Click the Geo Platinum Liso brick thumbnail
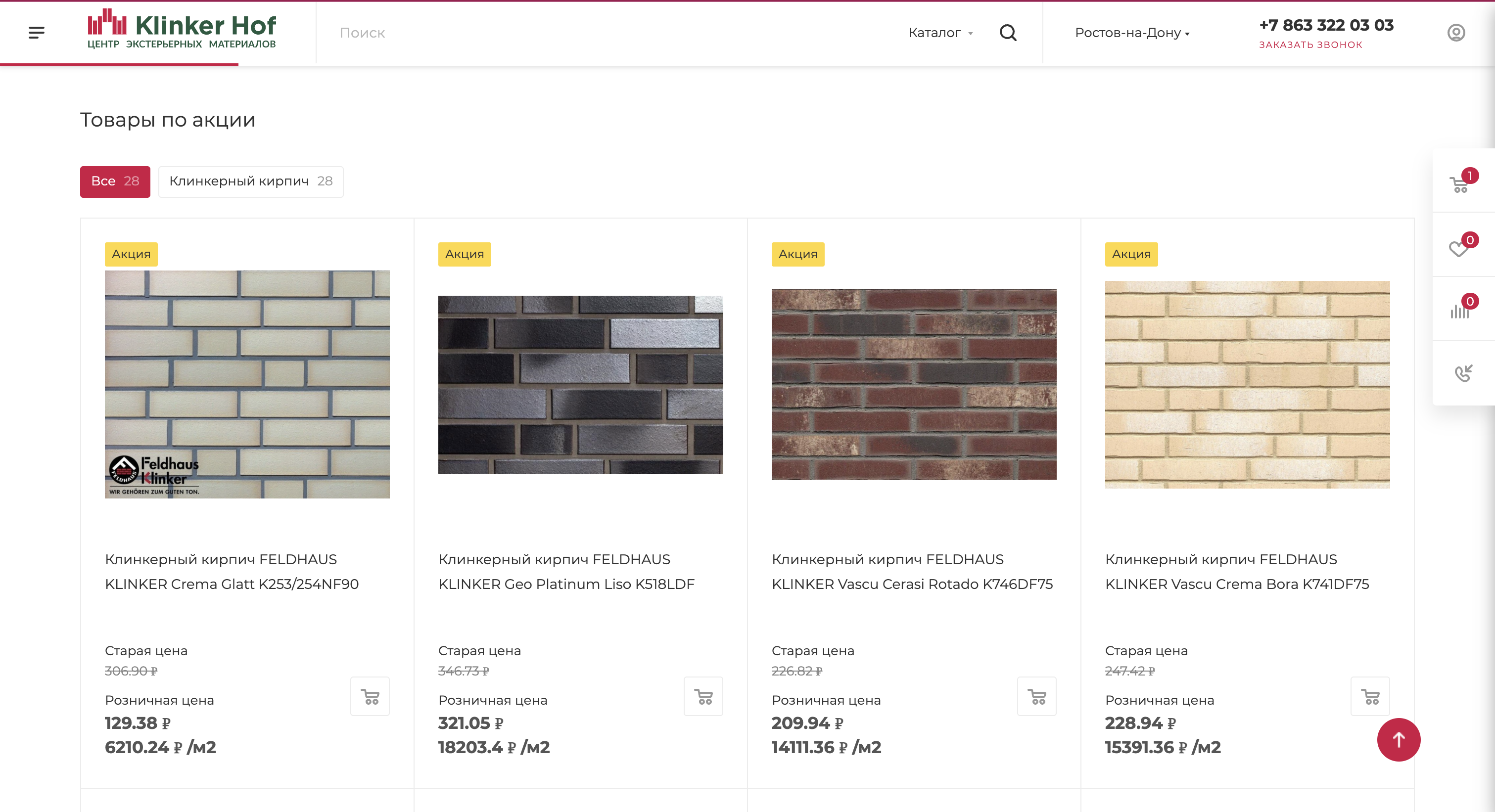 [x=580, y=385]
